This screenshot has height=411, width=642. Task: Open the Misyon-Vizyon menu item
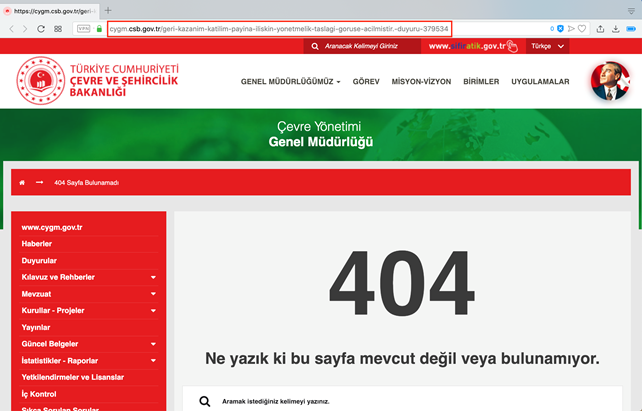click(420, 82)
